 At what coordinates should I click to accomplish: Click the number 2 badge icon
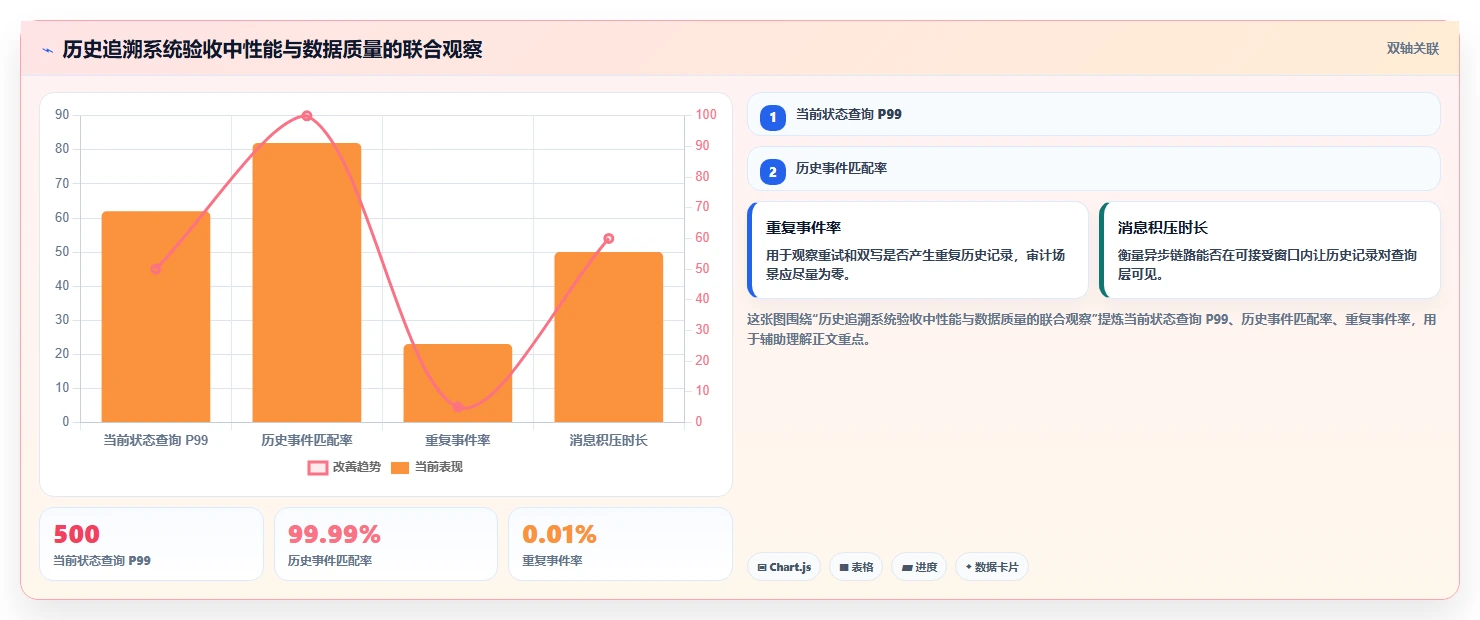(772, 171)
